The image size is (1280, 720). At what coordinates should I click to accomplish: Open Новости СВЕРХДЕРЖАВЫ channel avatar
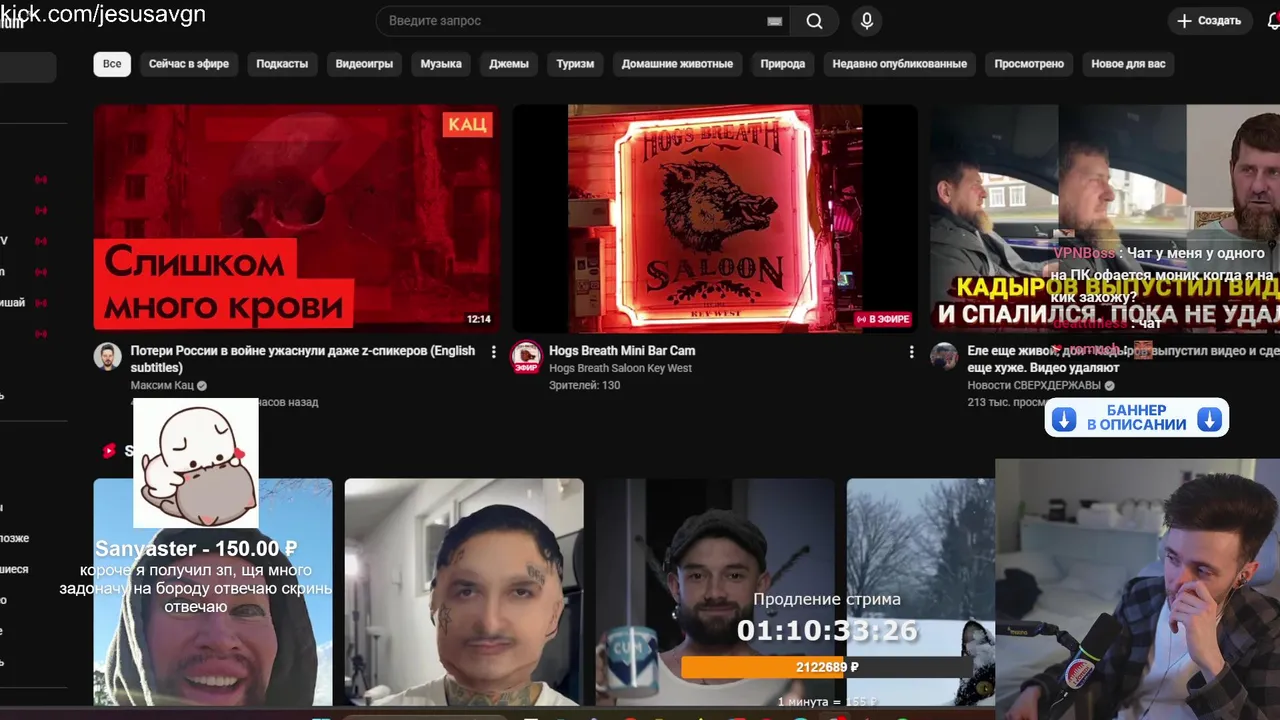point(944,356)
